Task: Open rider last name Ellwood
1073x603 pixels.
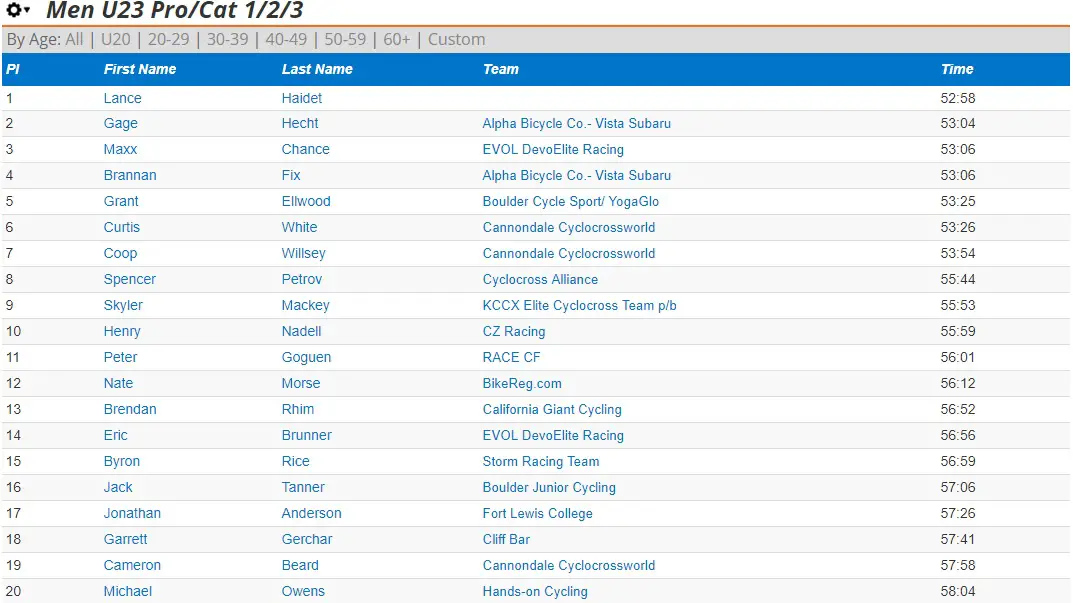Action: 306,202
